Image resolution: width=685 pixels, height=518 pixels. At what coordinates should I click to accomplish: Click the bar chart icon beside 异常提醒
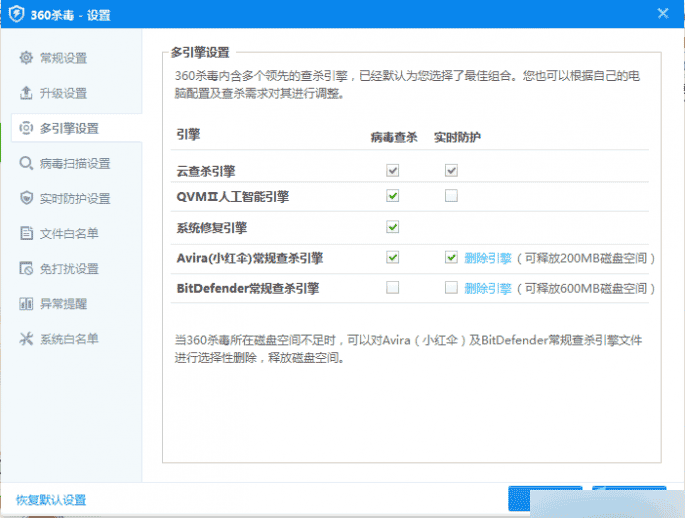26,303
